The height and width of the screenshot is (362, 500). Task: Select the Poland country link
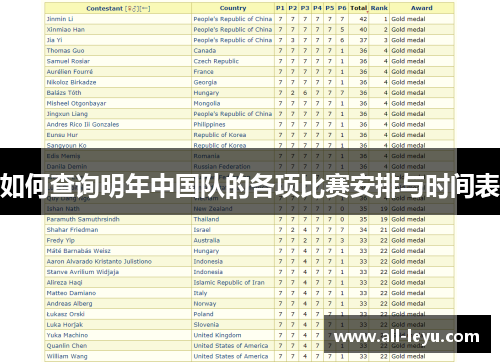pos(203,314)
